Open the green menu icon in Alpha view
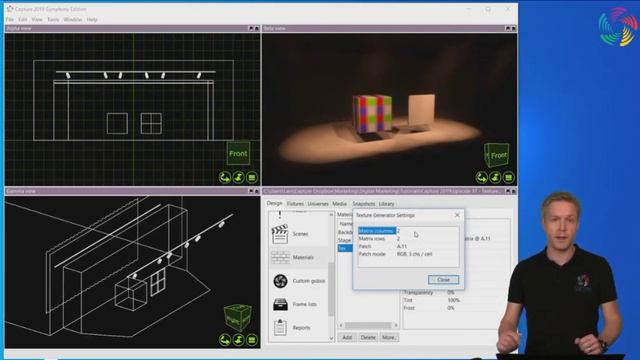 click(252, 178)
